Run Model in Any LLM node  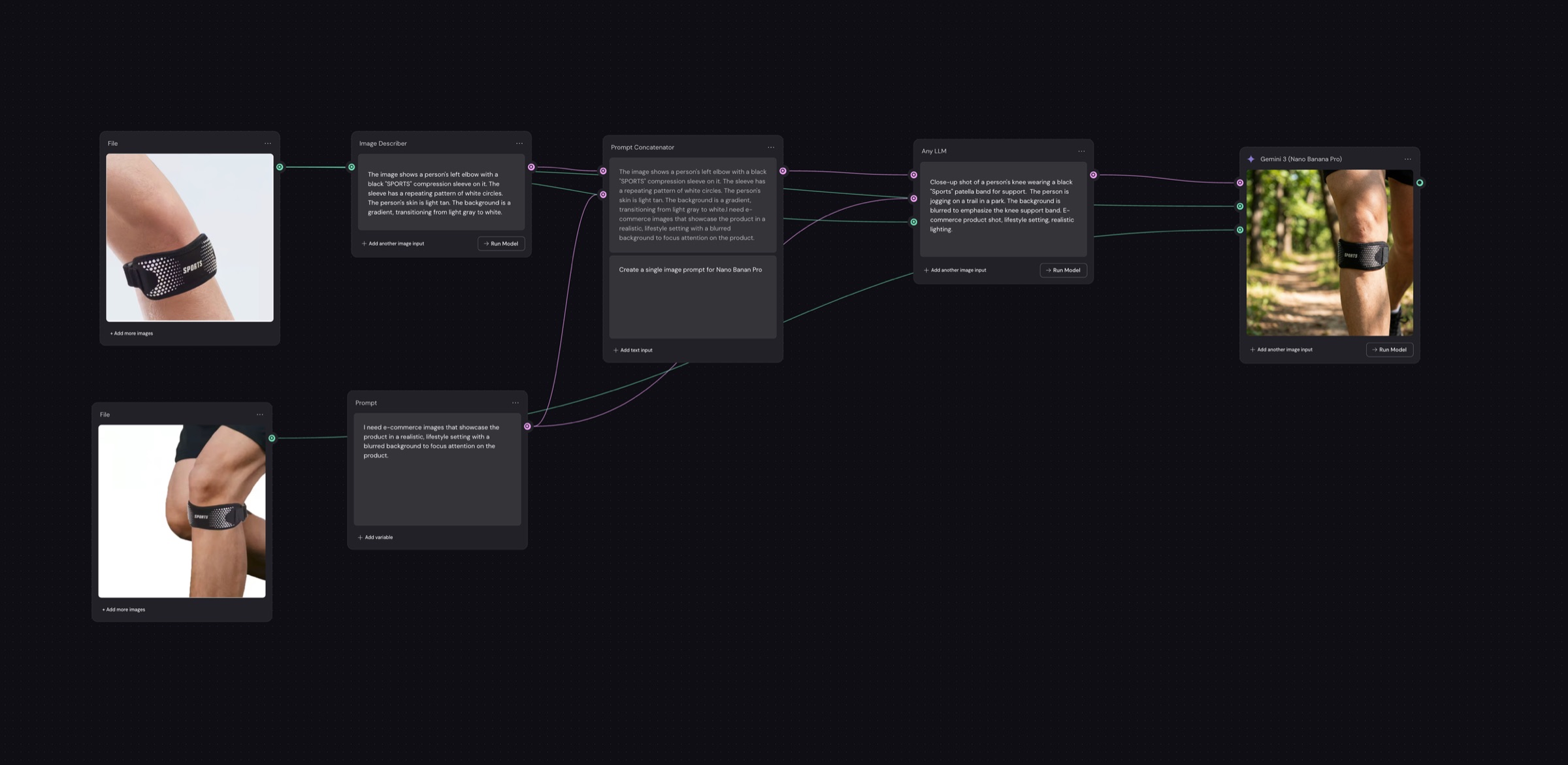pos(1063,270)
